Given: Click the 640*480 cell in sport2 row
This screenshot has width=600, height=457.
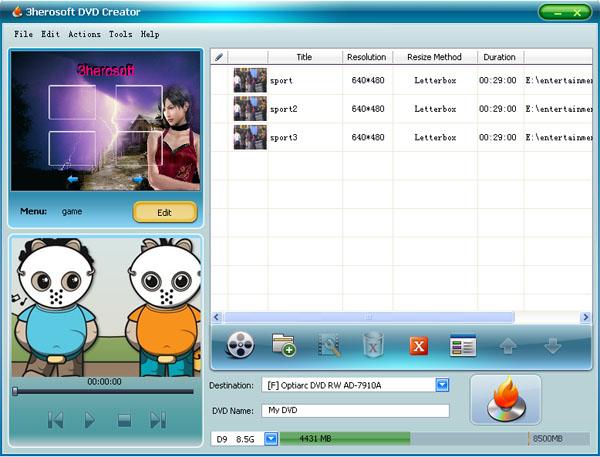Looking at the screenshot, I should (368, 109).
